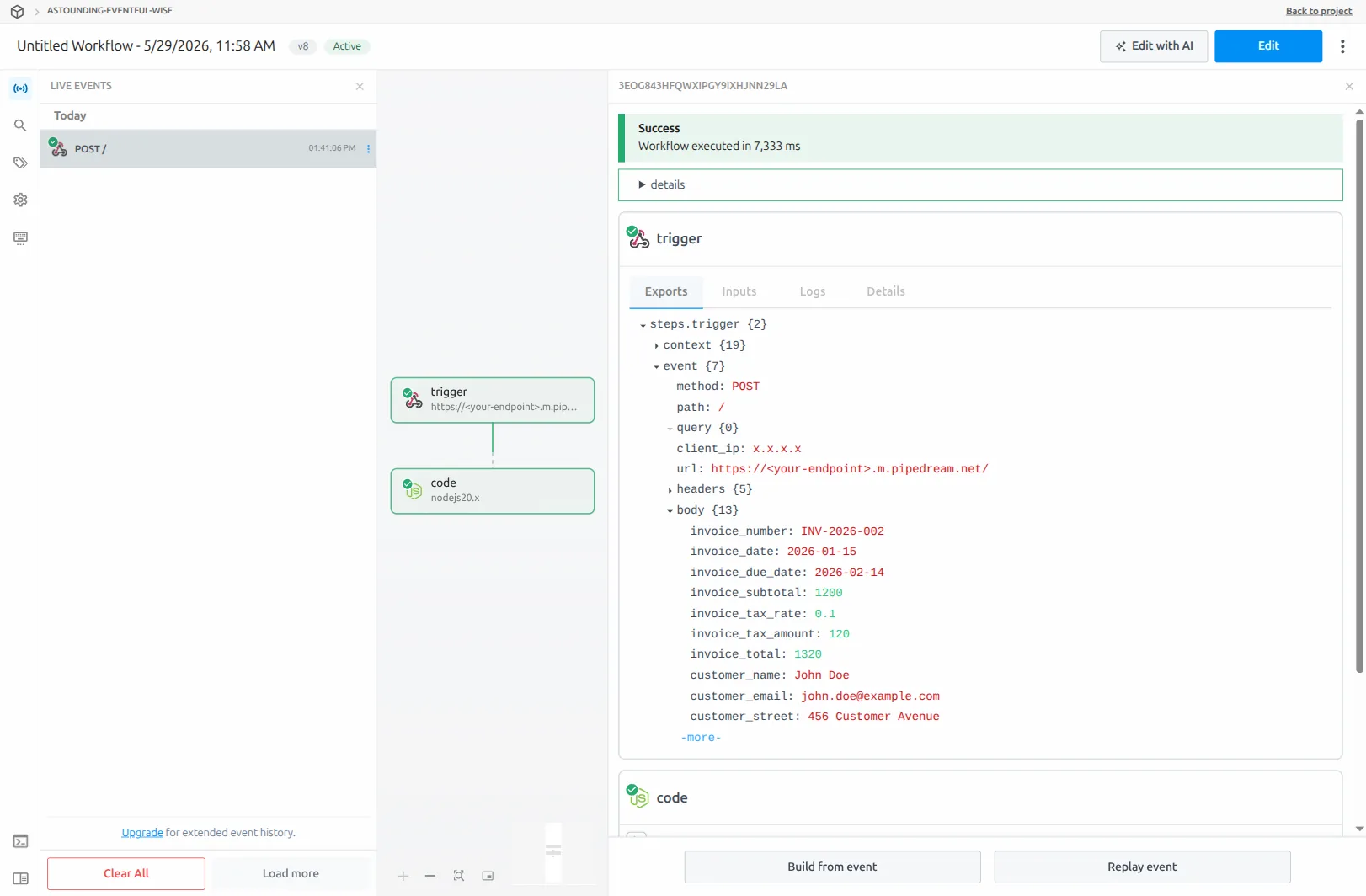Viewport: 1366px width, 896px height.
Task: Click Build from event button
Action: [832, 867]
